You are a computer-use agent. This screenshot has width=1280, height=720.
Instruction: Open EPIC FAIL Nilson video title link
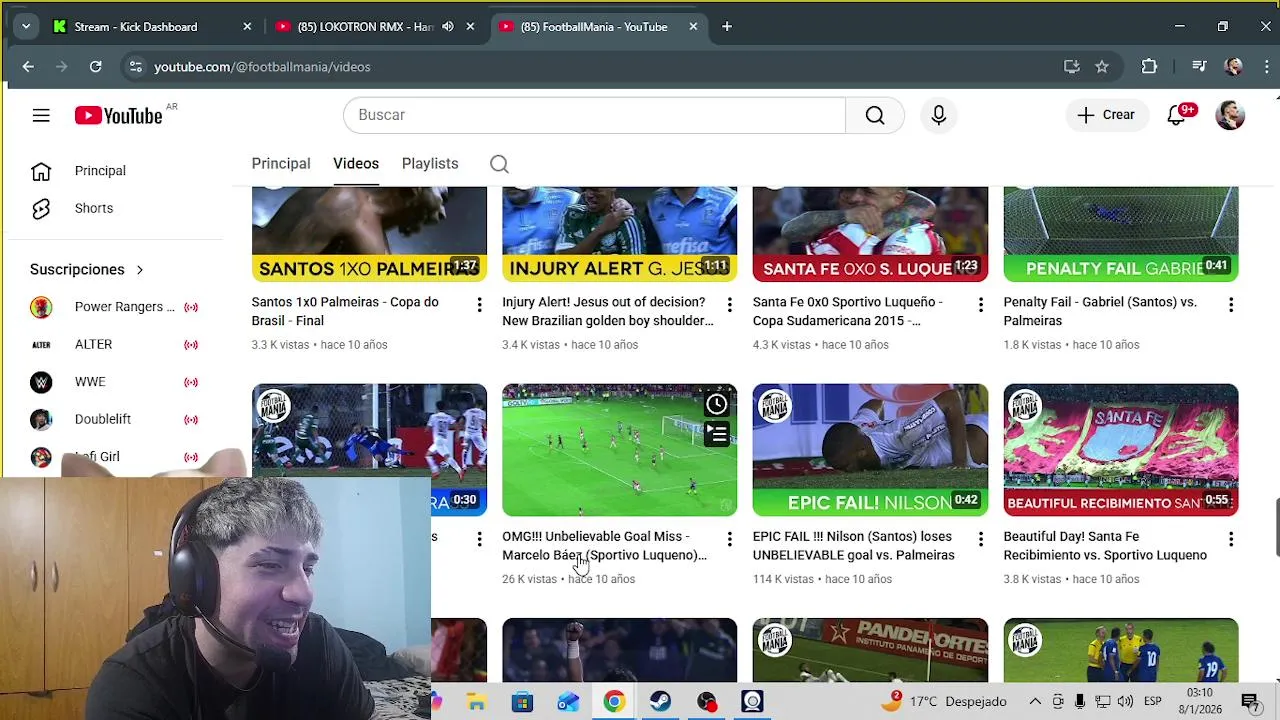(x=854, y=546)
